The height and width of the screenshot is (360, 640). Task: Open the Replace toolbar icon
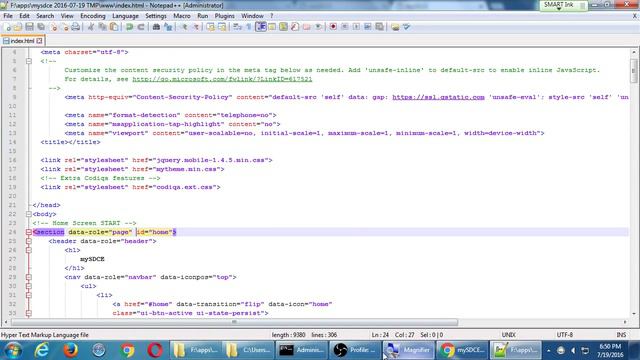pos(168,27)
